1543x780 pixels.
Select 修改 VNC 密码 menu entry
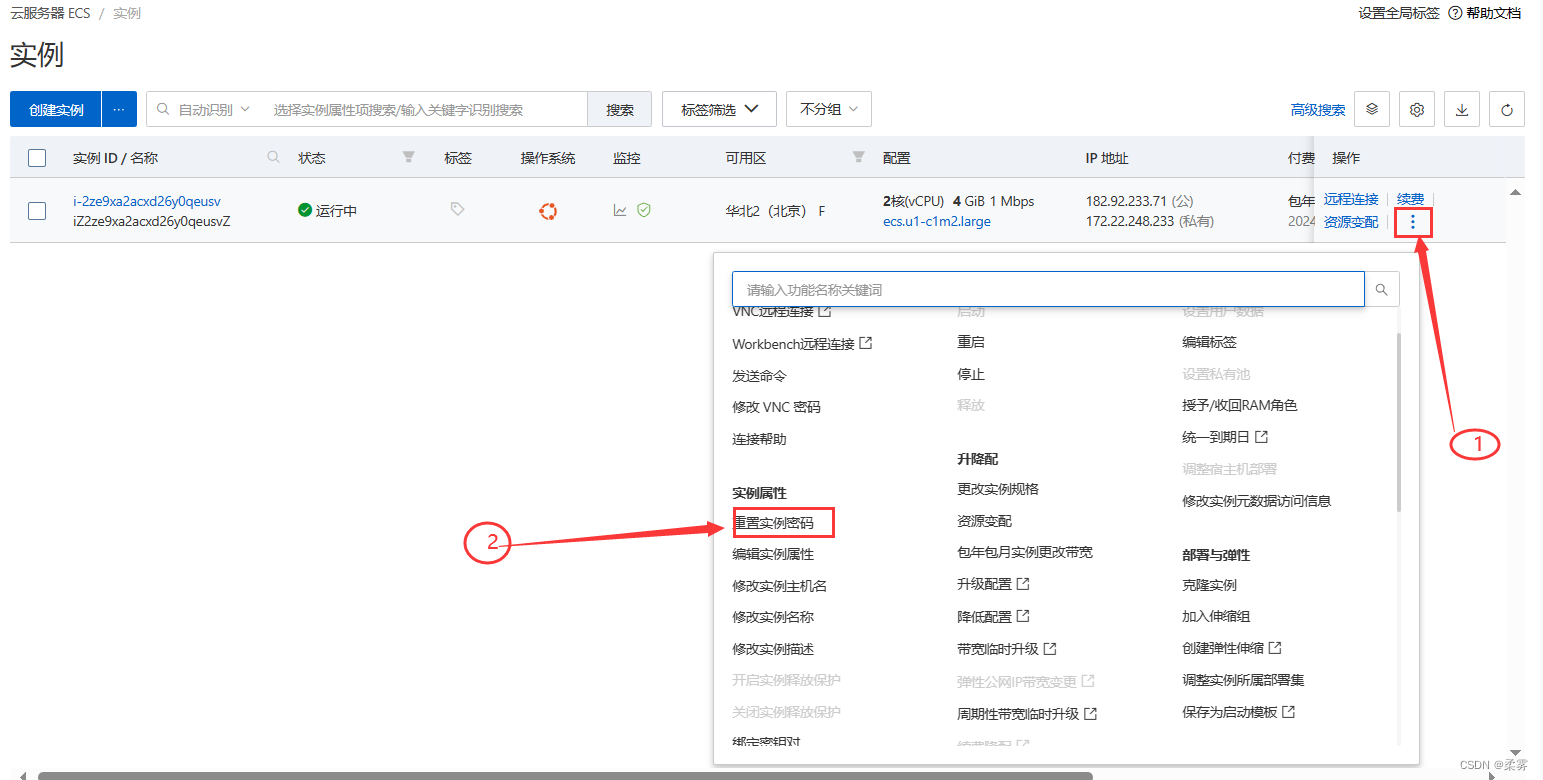[776, 408]
